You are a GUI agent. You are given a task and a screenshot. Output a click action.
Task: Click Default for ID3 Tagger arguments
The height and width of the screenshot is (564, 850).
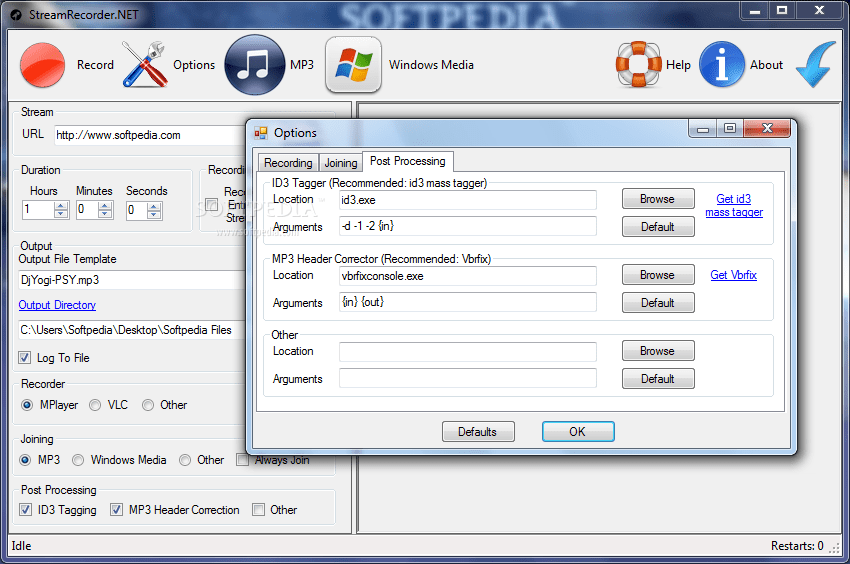coord(658,227)
